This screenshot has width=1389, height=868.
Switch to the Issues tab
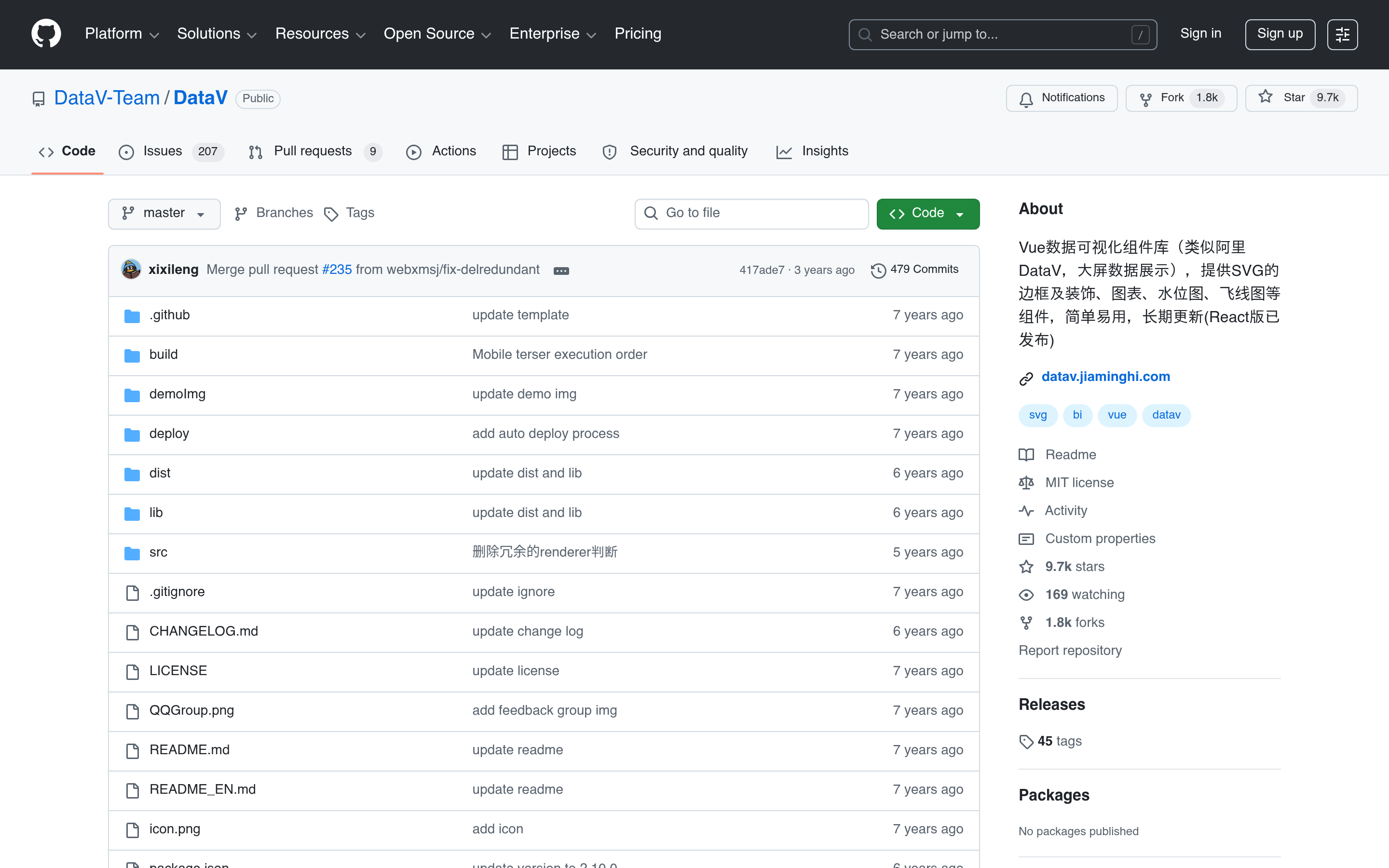tap(171, 151)
